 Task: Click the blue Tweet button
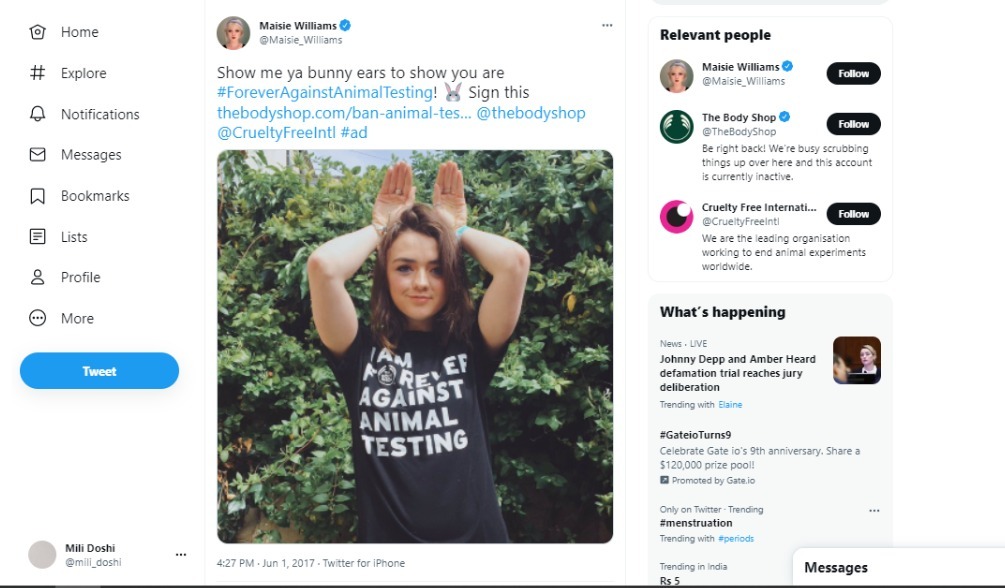click(x=99, y=371)
